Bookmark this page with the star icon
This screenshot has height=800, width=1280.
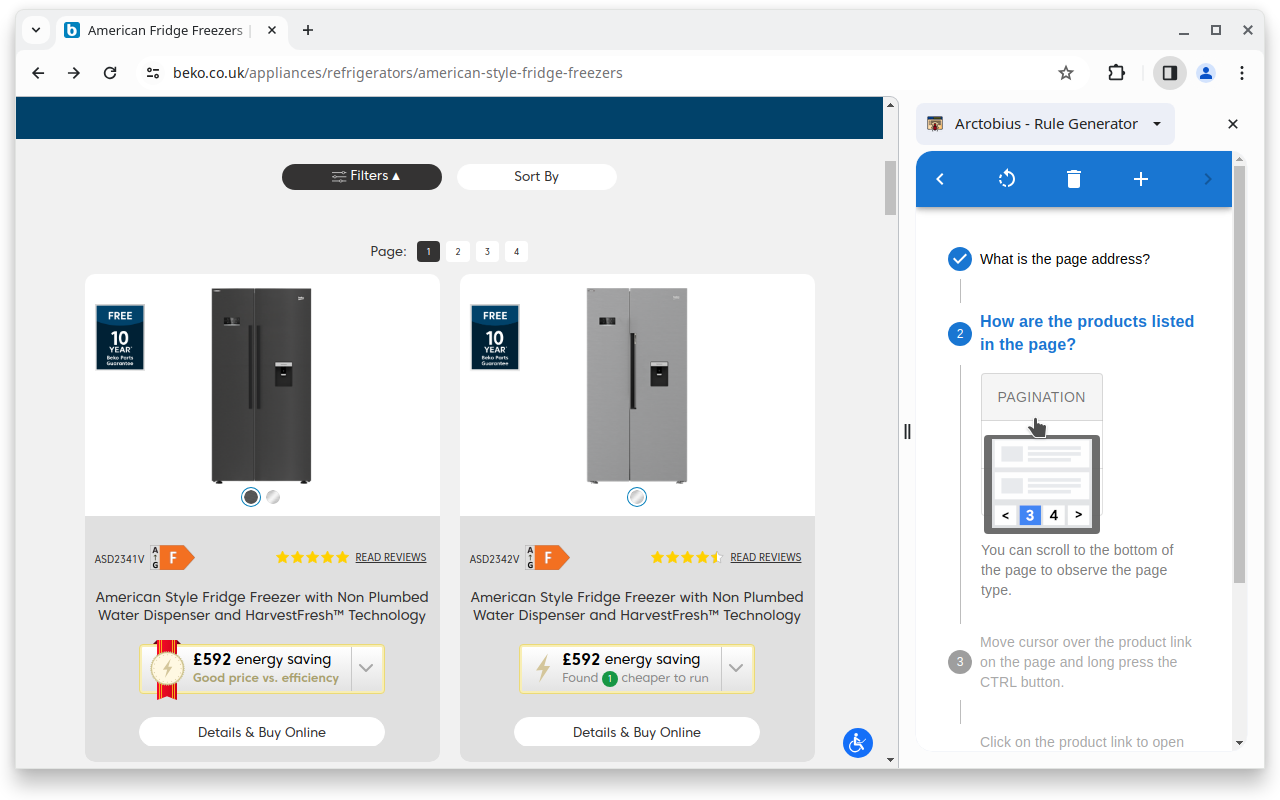(x=1066, y=73)
